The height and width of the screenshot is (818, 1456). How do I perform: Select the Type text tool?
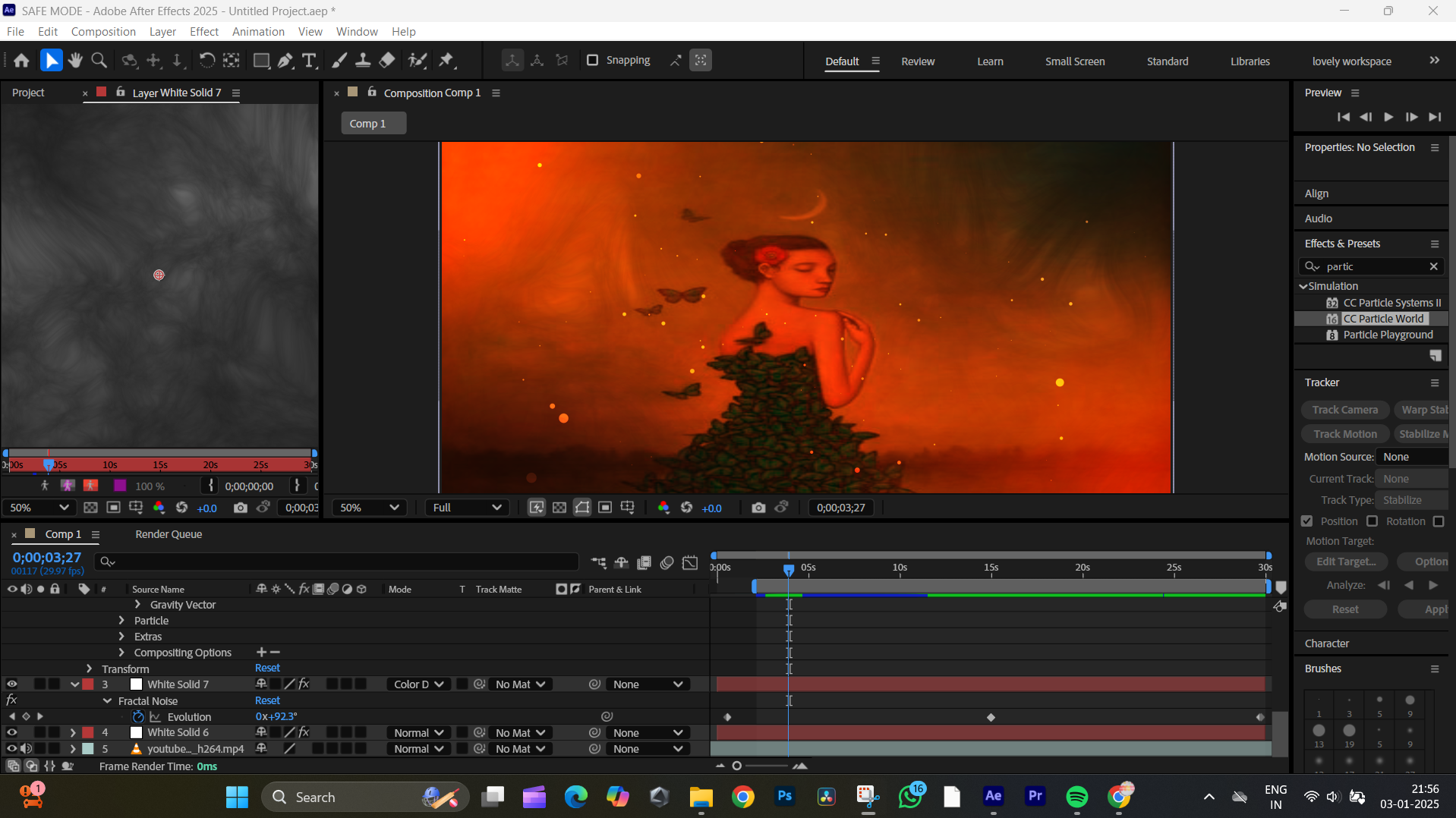[309, 61]
